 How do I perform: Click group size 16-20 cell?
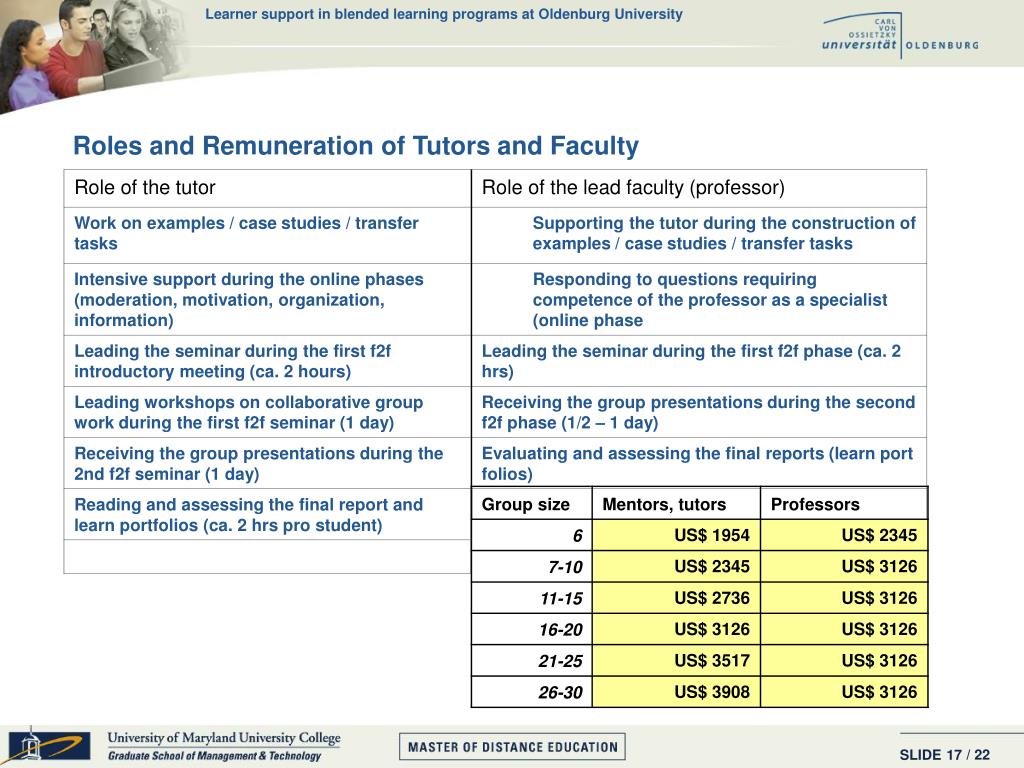[532, 630]
